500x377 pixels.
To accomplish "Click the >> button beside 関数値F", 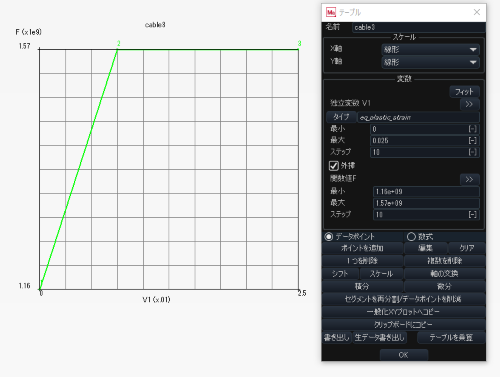I will tap(469, 179).
